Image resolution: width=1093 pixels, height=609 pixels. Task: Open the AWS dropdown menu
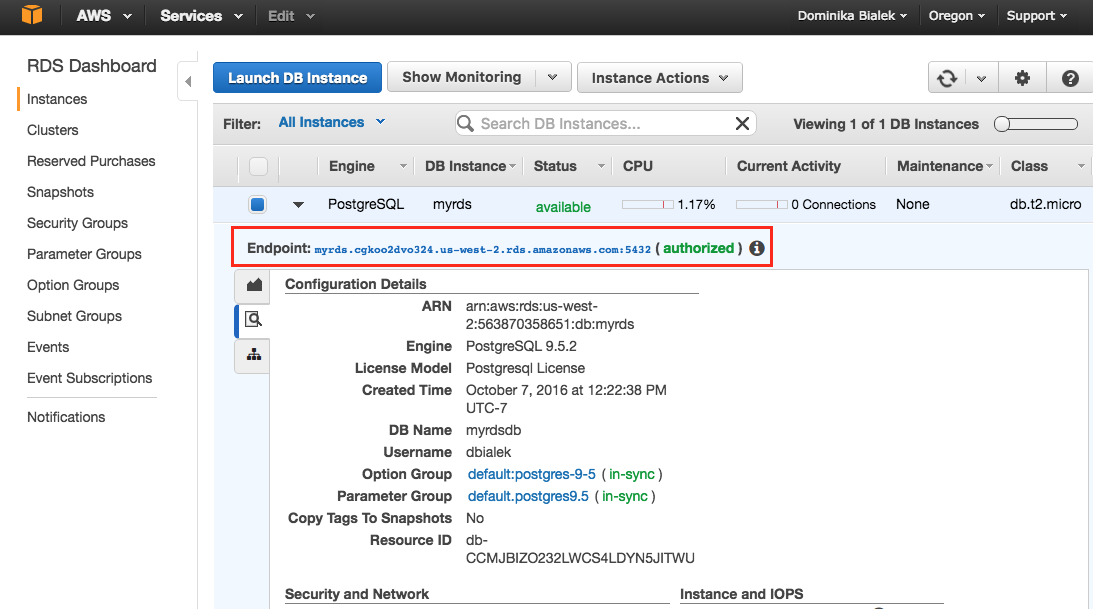pyautogui.click(x=104, y=15)
